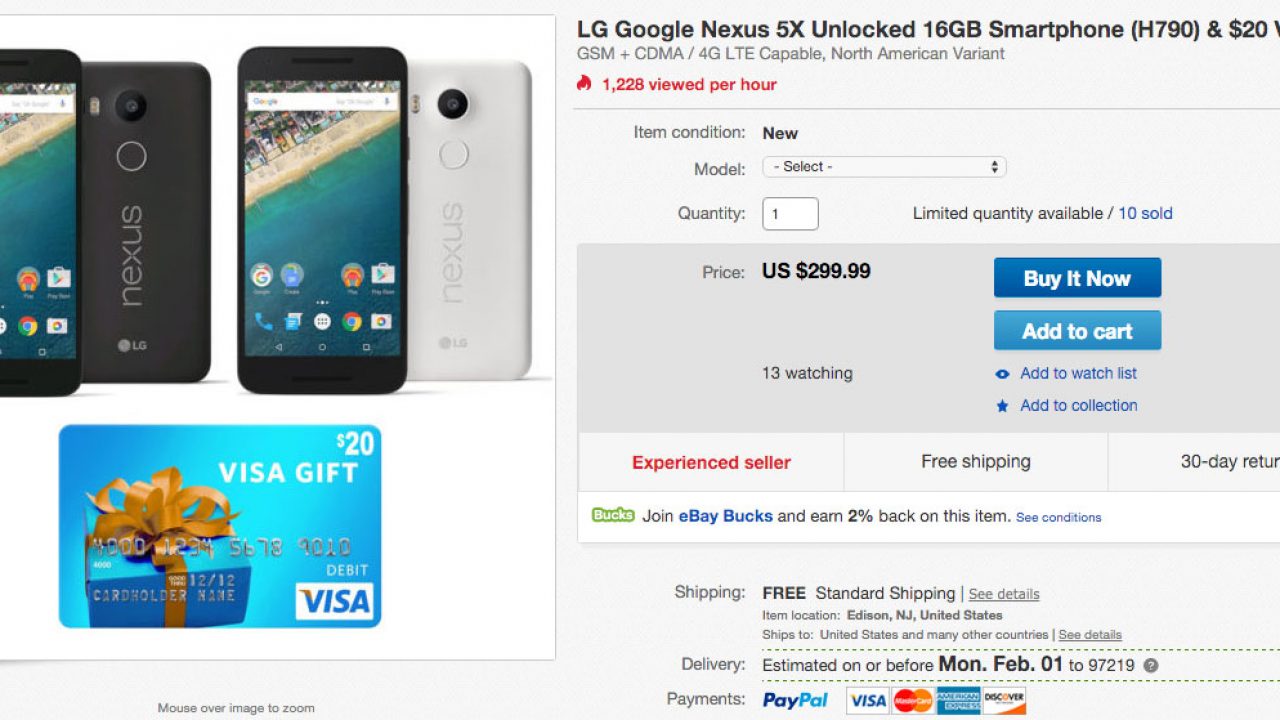Click the MasterCard payment icon
The height and width of the screenshot is (720, 1280).
tap(912, 700)
